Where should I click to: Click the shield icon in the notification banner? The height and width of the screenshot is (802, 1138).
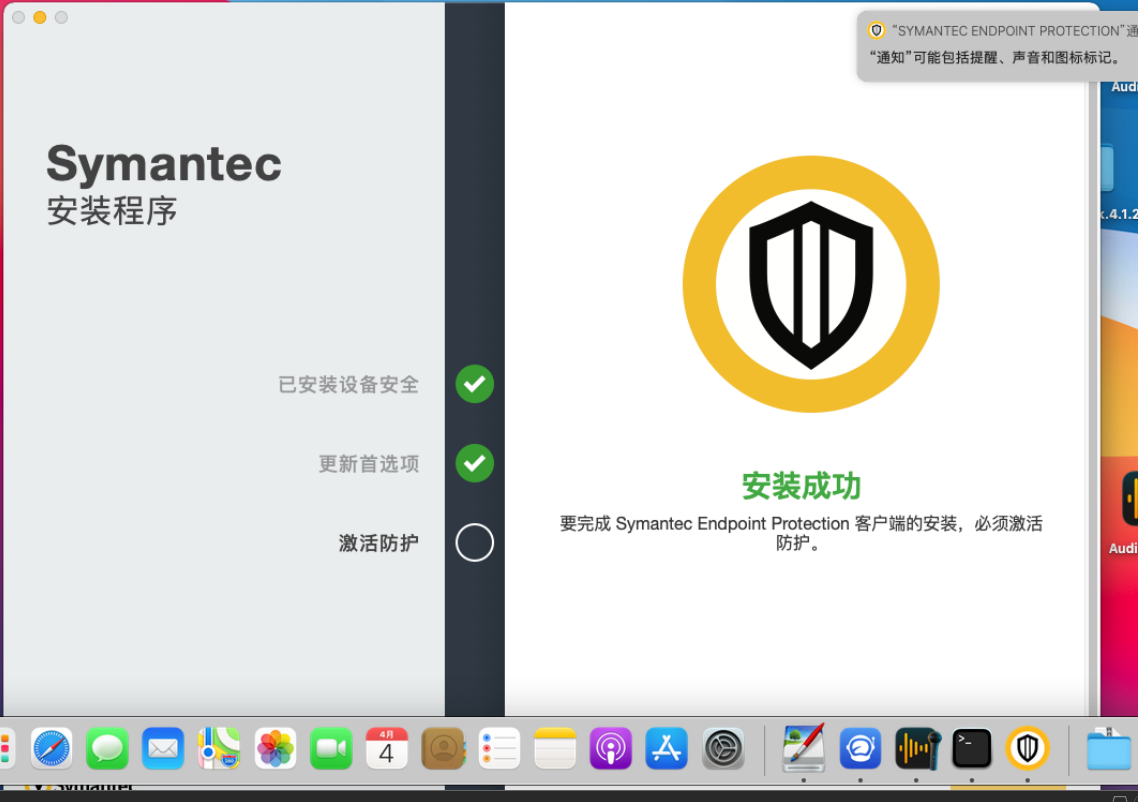click(x=877, y=30)
